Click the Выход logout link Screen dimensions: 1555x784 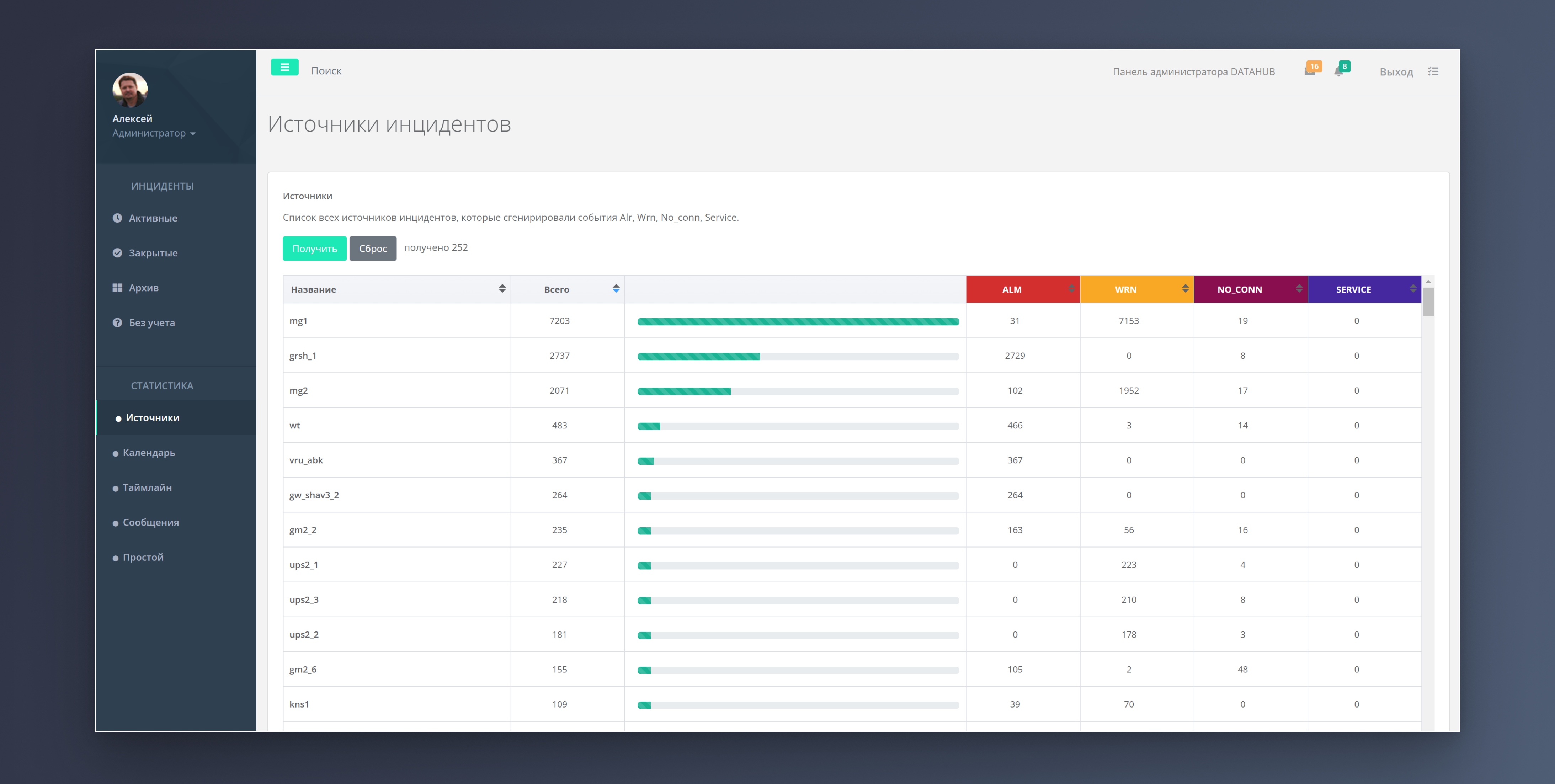click(1396, 72)
